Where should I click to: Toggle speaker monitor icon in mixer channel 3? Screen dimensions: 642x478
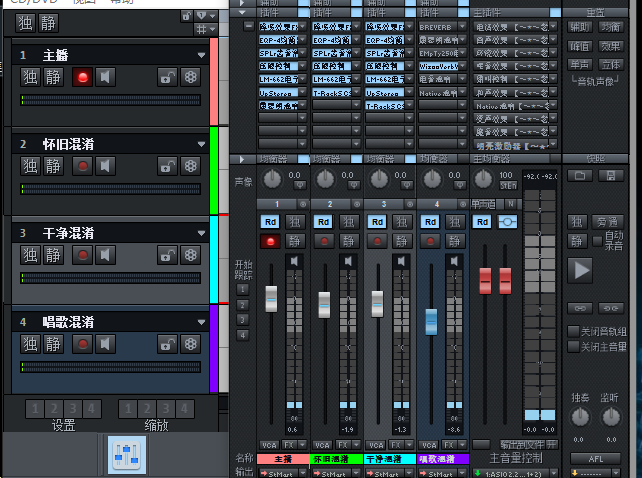tap(401, 261)
